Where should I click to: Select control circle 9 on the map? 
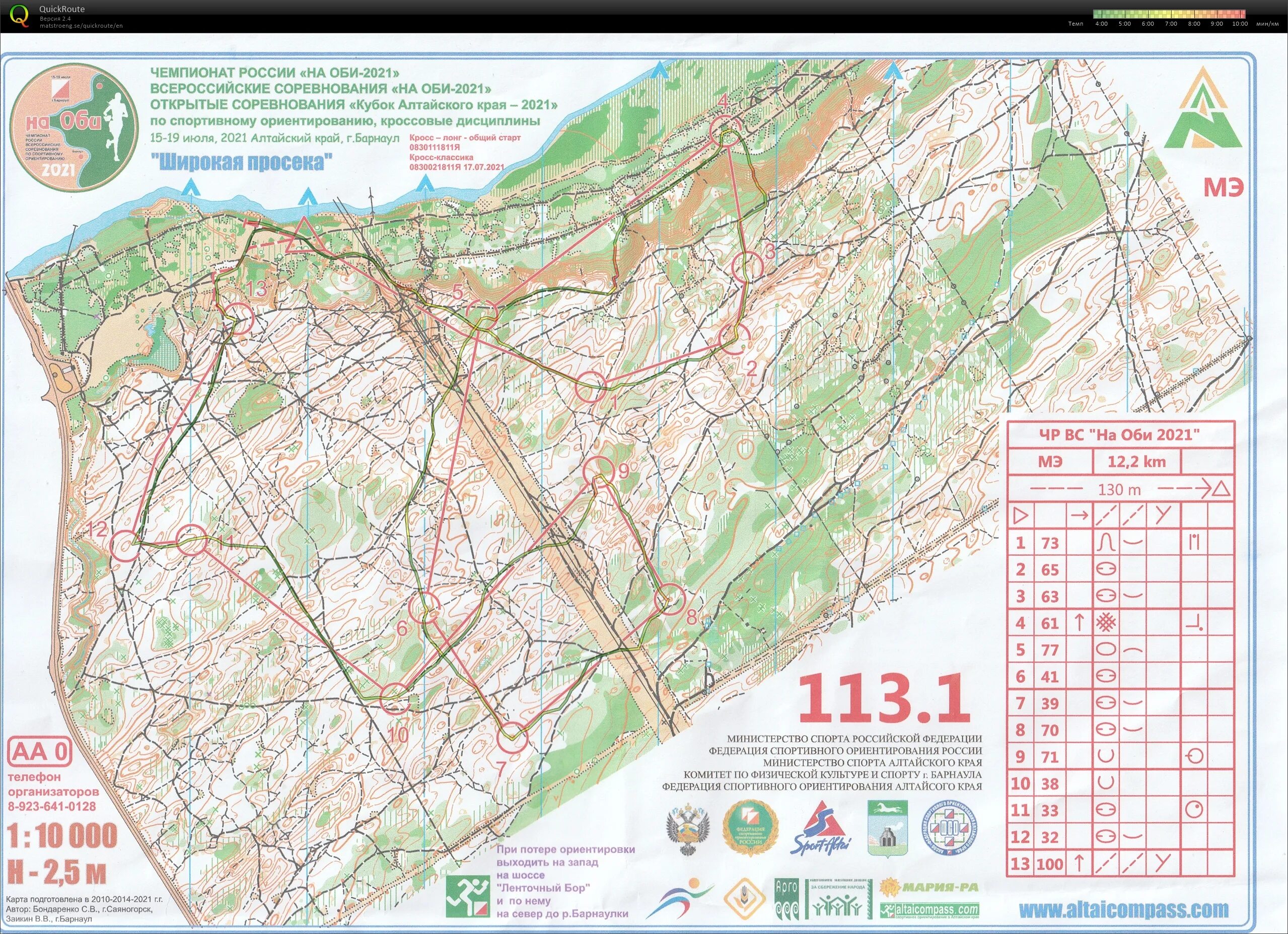[599, 471]
